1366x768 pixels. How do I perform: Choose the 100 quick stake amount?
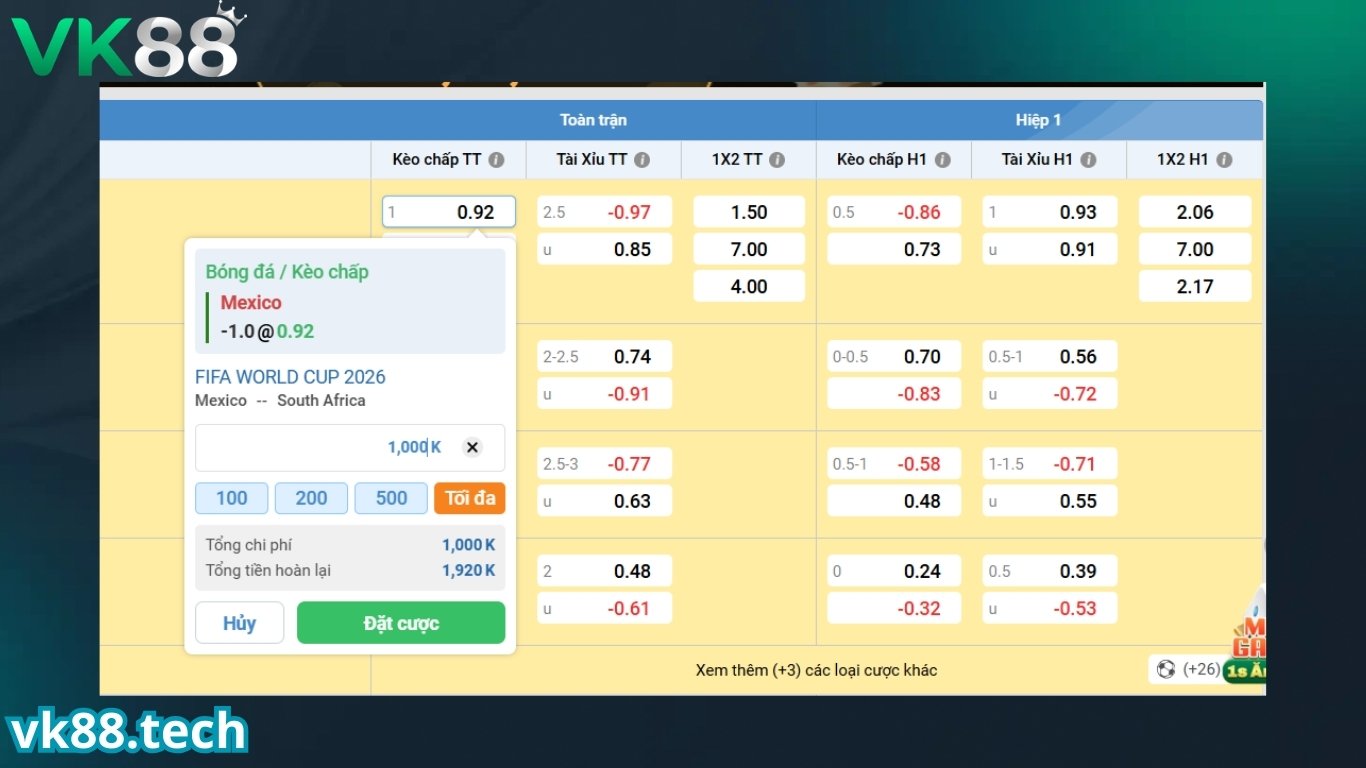231,498
